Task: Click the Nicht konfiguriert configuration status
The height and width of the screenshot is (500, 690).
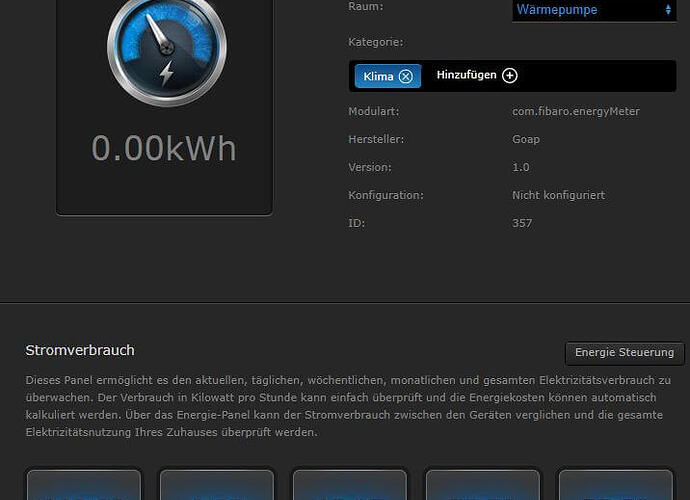Action: tap(558, 195)
